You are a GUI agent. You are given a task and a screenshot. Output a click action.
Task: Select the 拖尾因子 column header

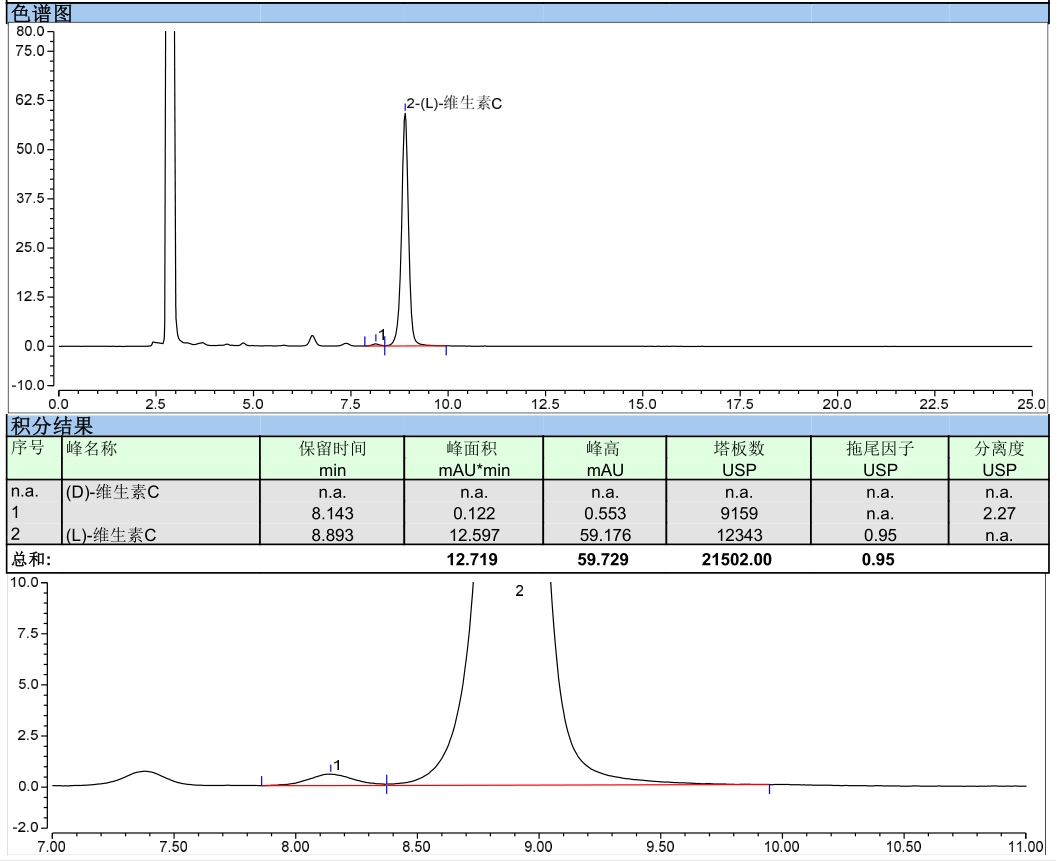click(x=879, y=458)
